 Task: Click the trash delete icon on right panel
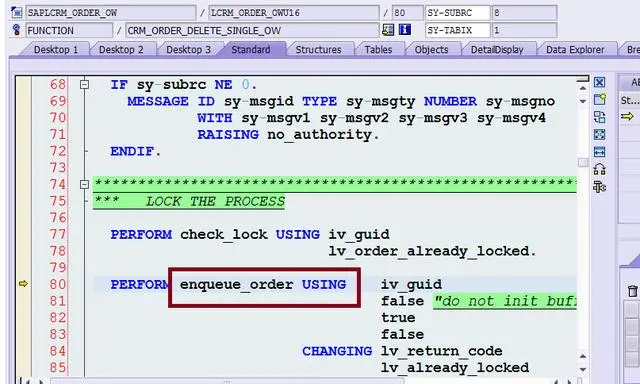(x=632, y=291)
